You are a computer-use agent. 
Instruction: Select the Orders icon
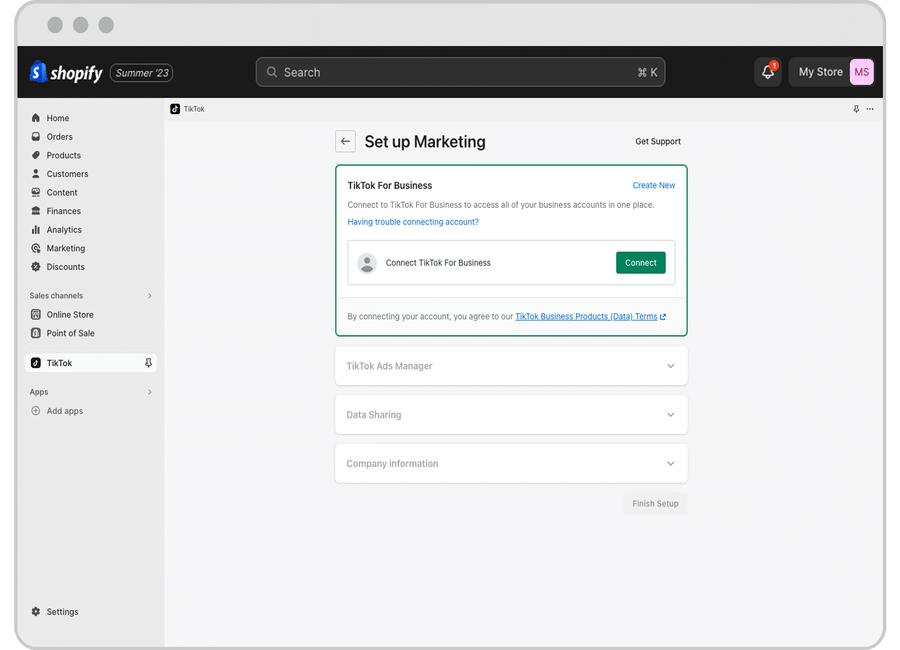pyautogui.click(x=36, y=137)
